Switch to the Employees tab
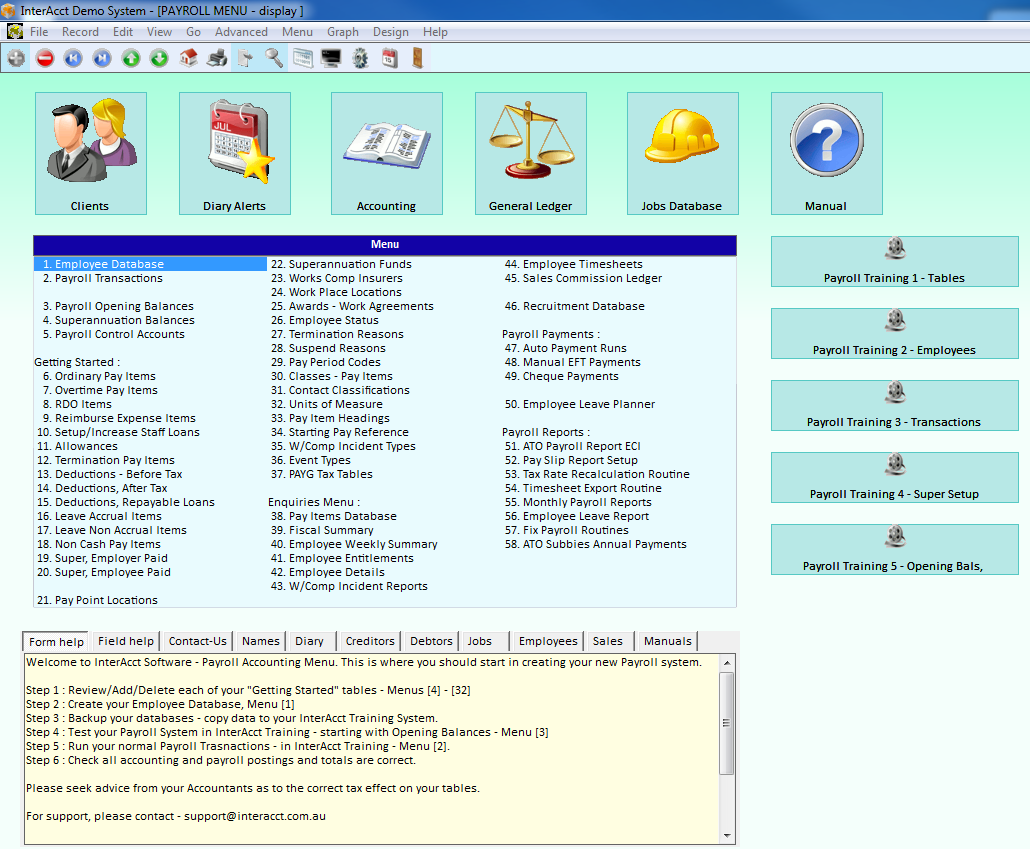 pyautogui.click(x=548, y=641)
